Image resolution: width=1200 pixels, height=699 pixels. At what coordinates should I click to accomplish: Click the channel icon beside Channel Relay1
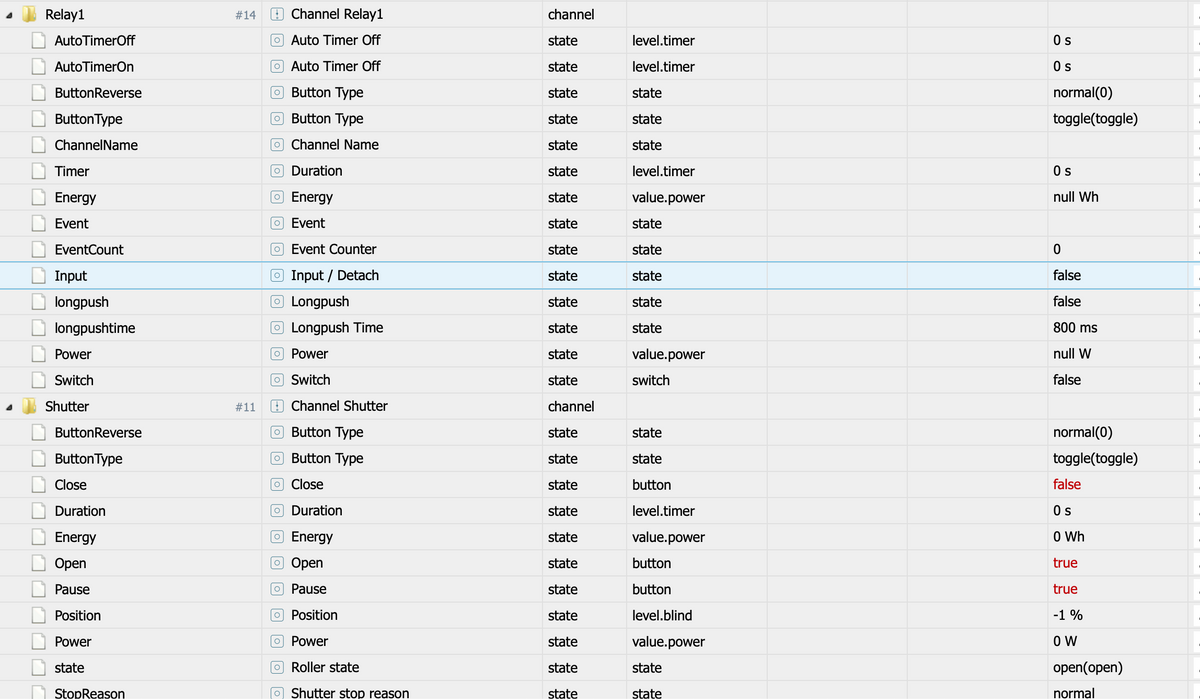click(278, 14)
